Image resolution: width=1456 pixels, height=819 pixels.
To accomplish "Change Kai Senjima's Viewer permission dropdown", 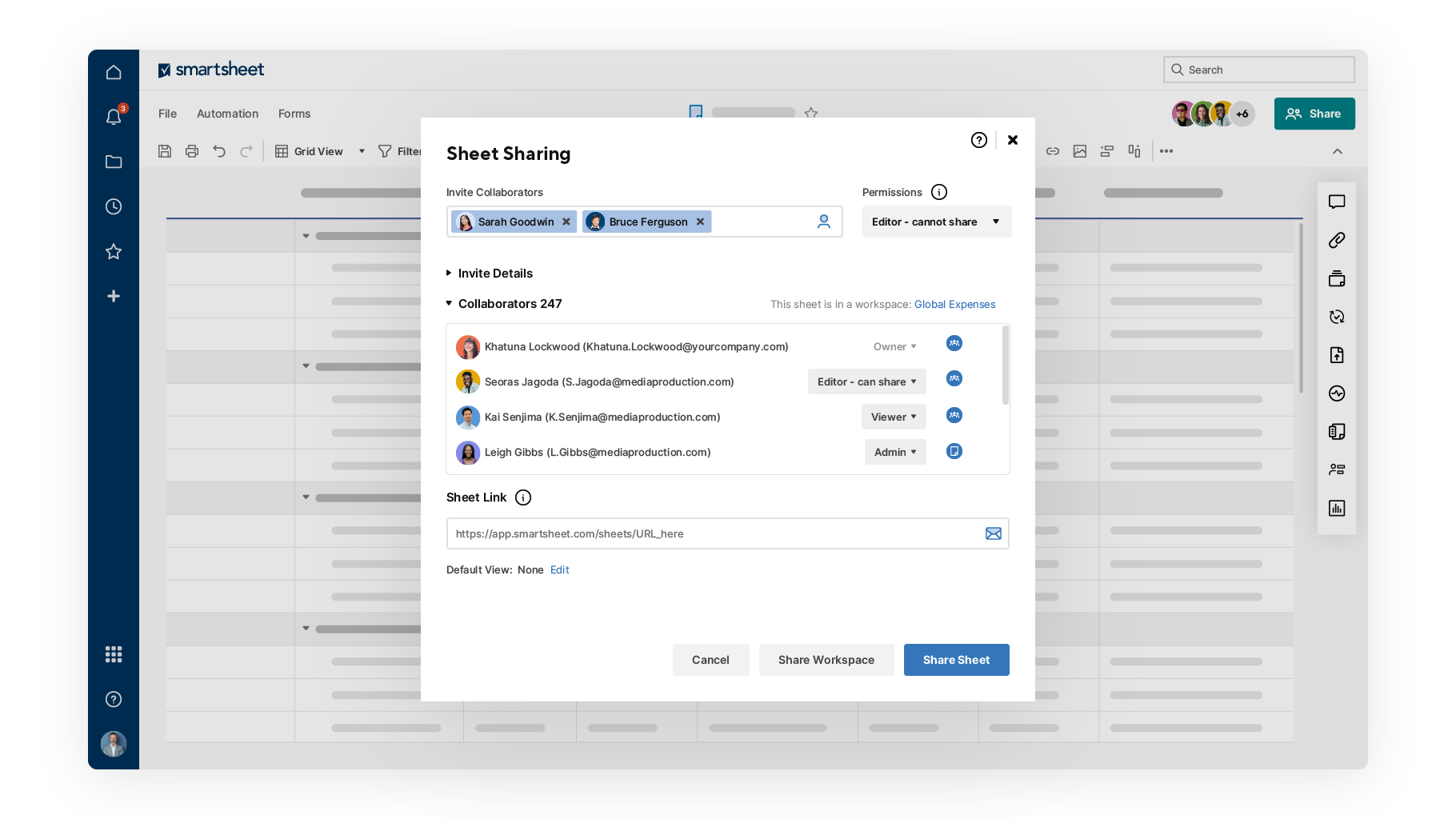I will point(893,417).
